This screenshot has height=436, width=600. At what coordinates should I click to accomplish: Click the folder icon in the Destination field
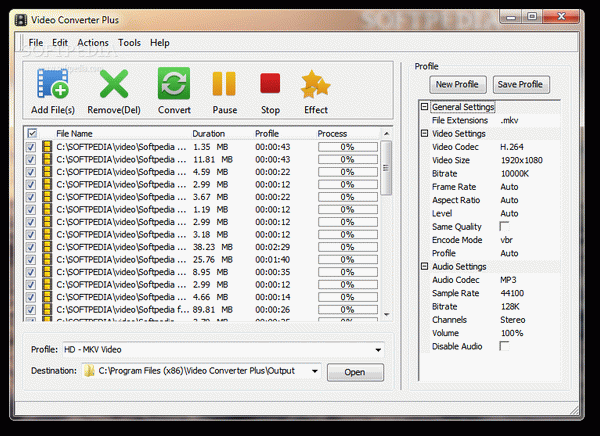click(x=89, y=371)
